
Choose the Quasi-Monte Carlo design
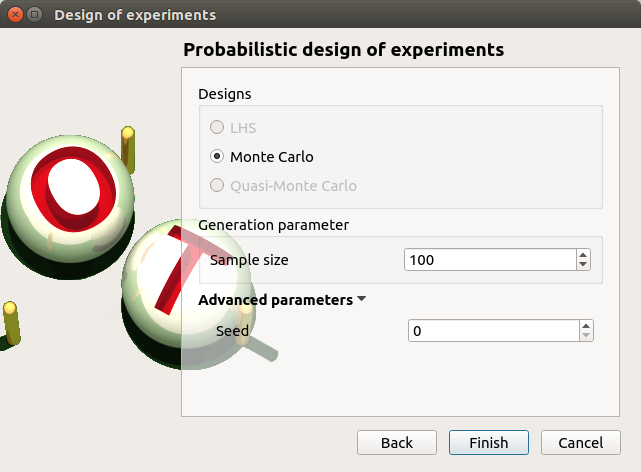pos(217,186)
